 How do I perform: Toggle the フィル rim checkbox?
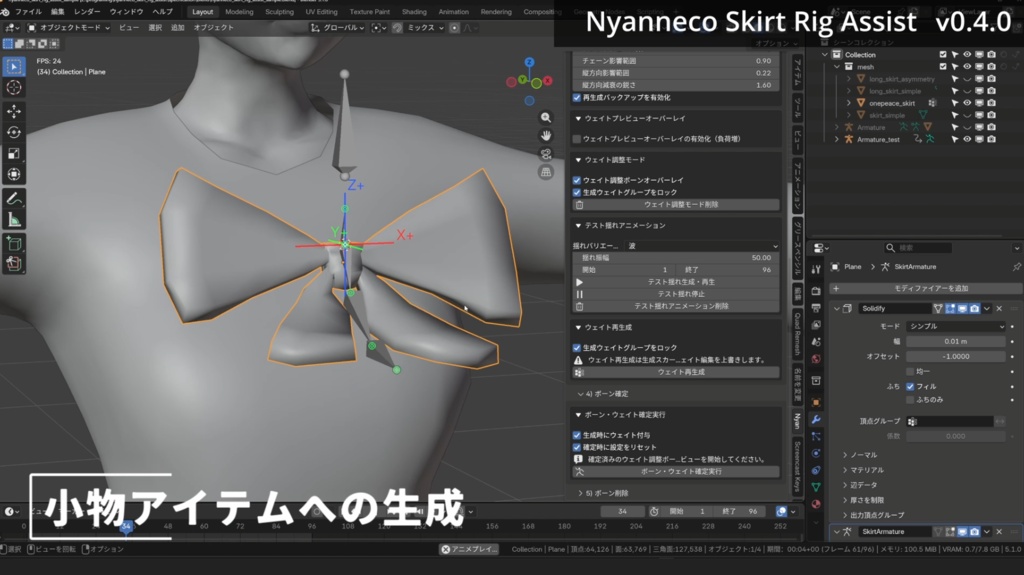click(x=910, y=386)
